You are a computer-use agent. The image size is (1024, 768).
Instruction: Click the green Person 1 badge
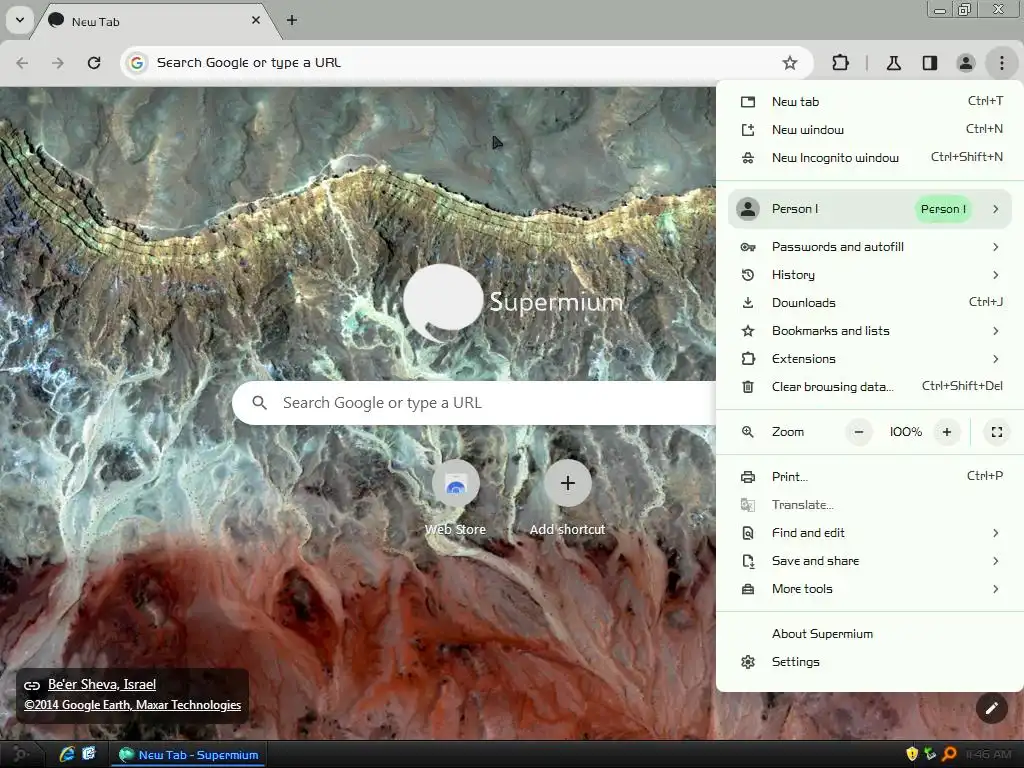pos(942,209)
